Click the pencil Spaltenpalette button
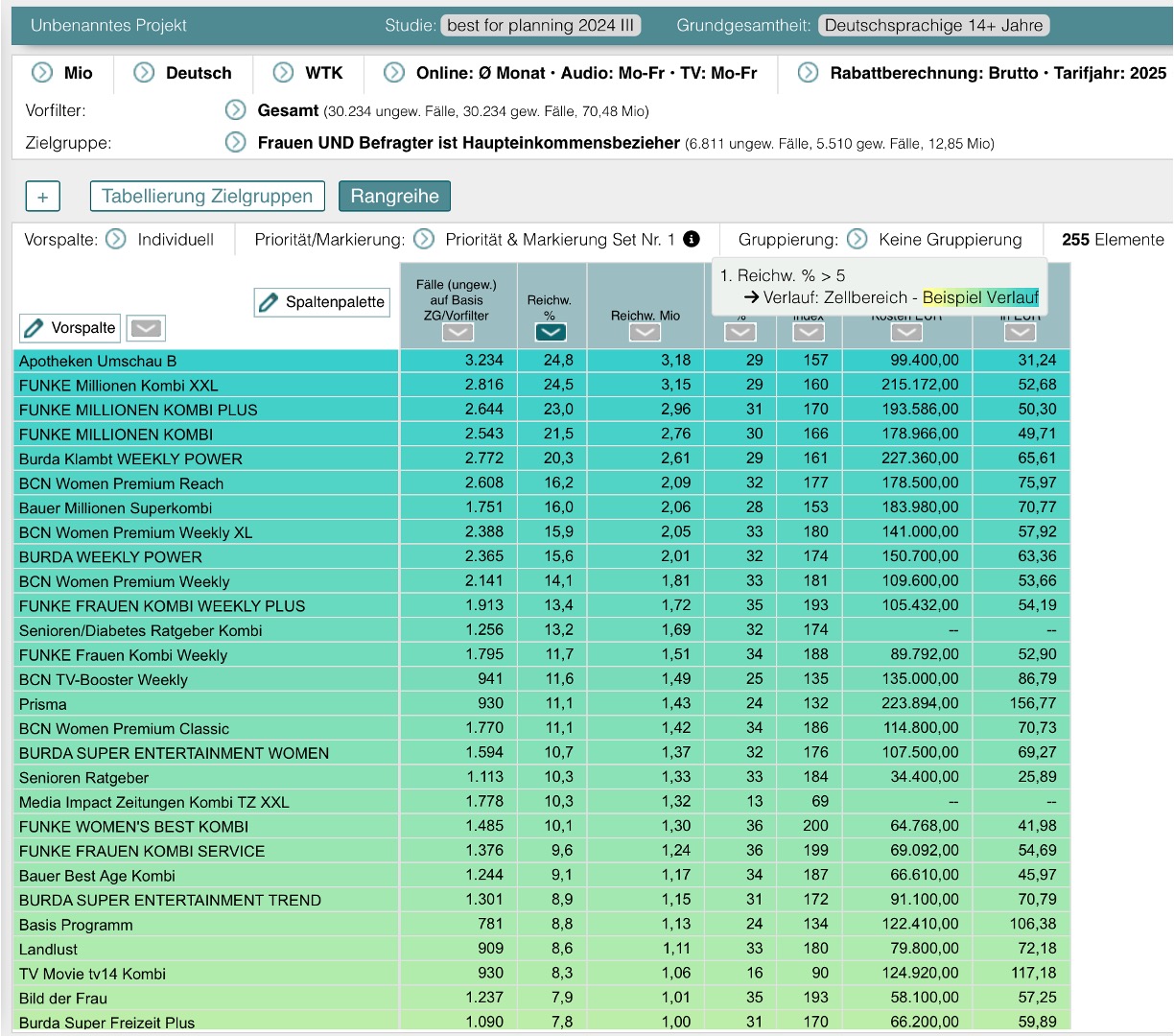 tap(322, 302)
